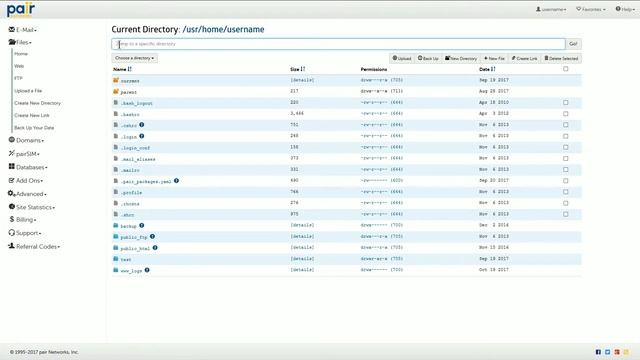640x360 pixels.
Task: Open Web under the Files menu
Action: click(x=19, y=66)
